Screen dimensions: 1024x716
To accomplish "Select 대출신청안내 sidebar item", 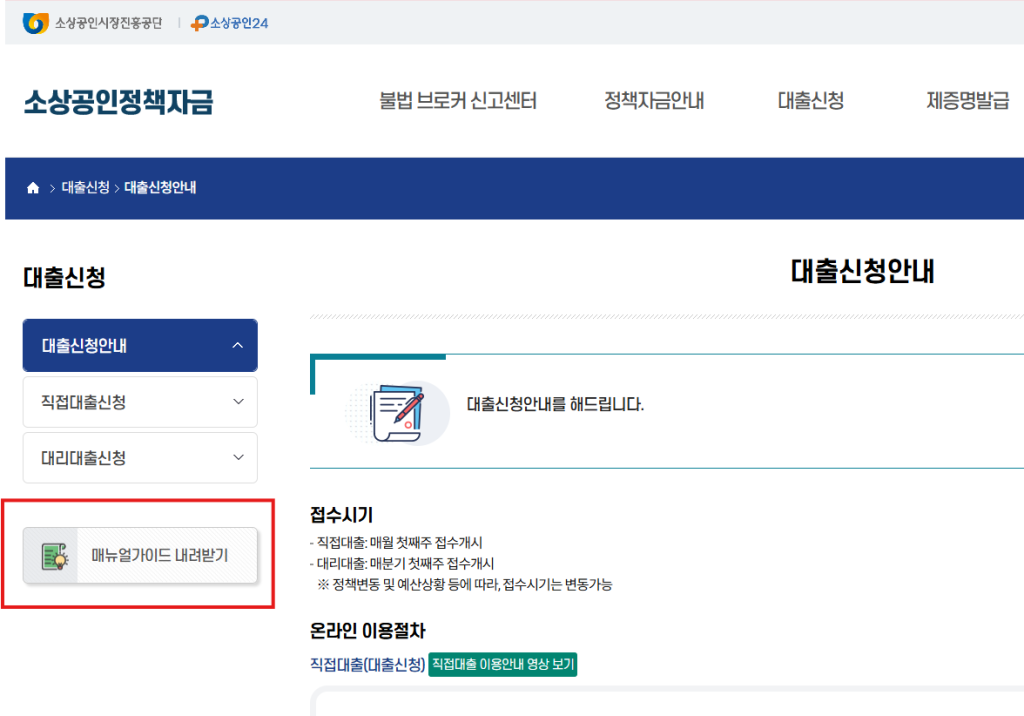I will point(140,346).
